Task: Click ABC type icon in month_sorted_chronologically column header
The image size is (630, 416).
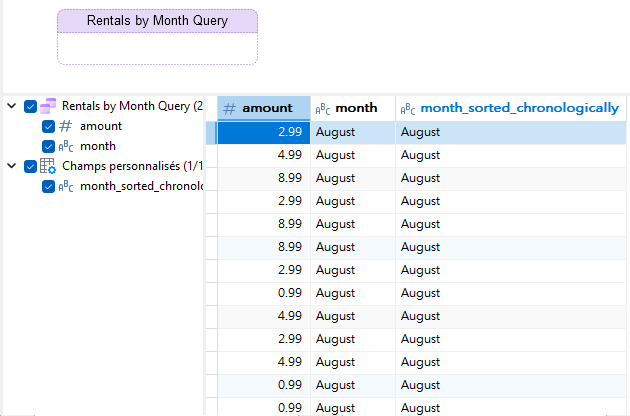Action: click(408, 108)
